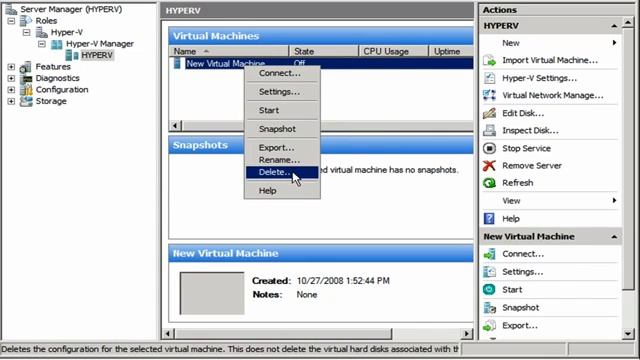Click Stop Service action link
This screenshot has width=640, height=360.
527,149
